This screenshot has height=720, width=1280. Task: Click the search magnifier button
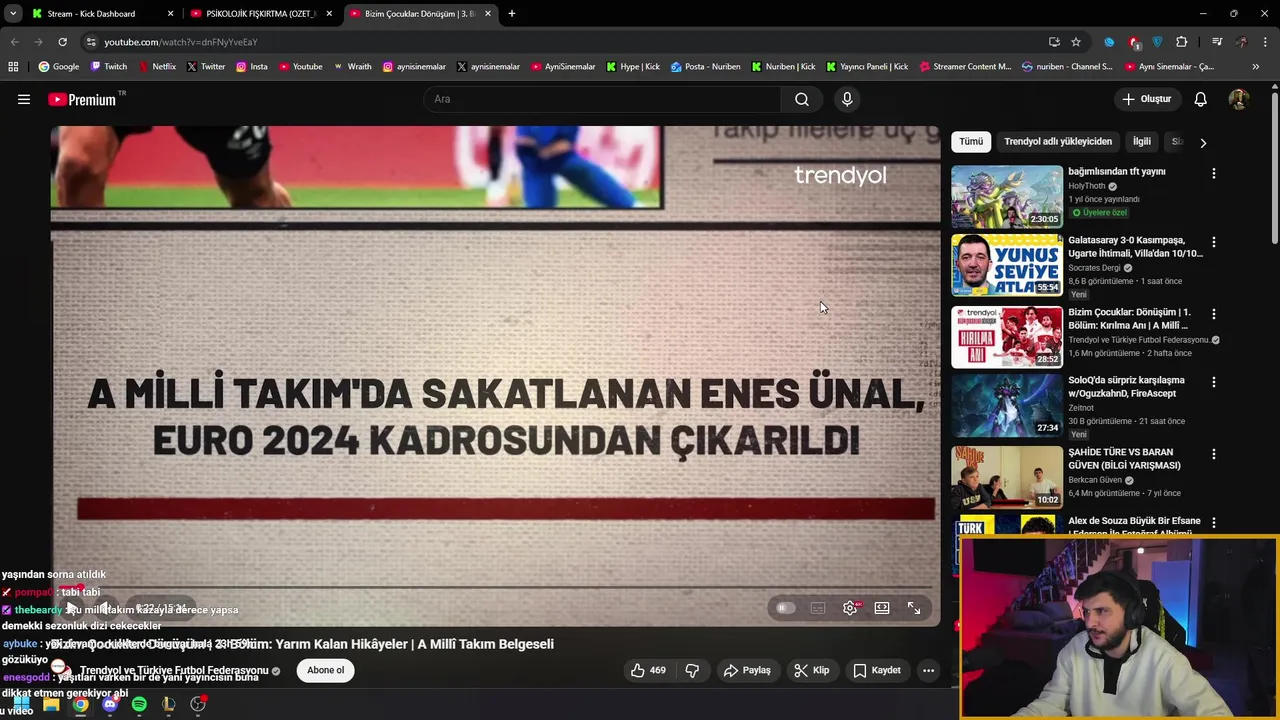[x=802, y=99]
